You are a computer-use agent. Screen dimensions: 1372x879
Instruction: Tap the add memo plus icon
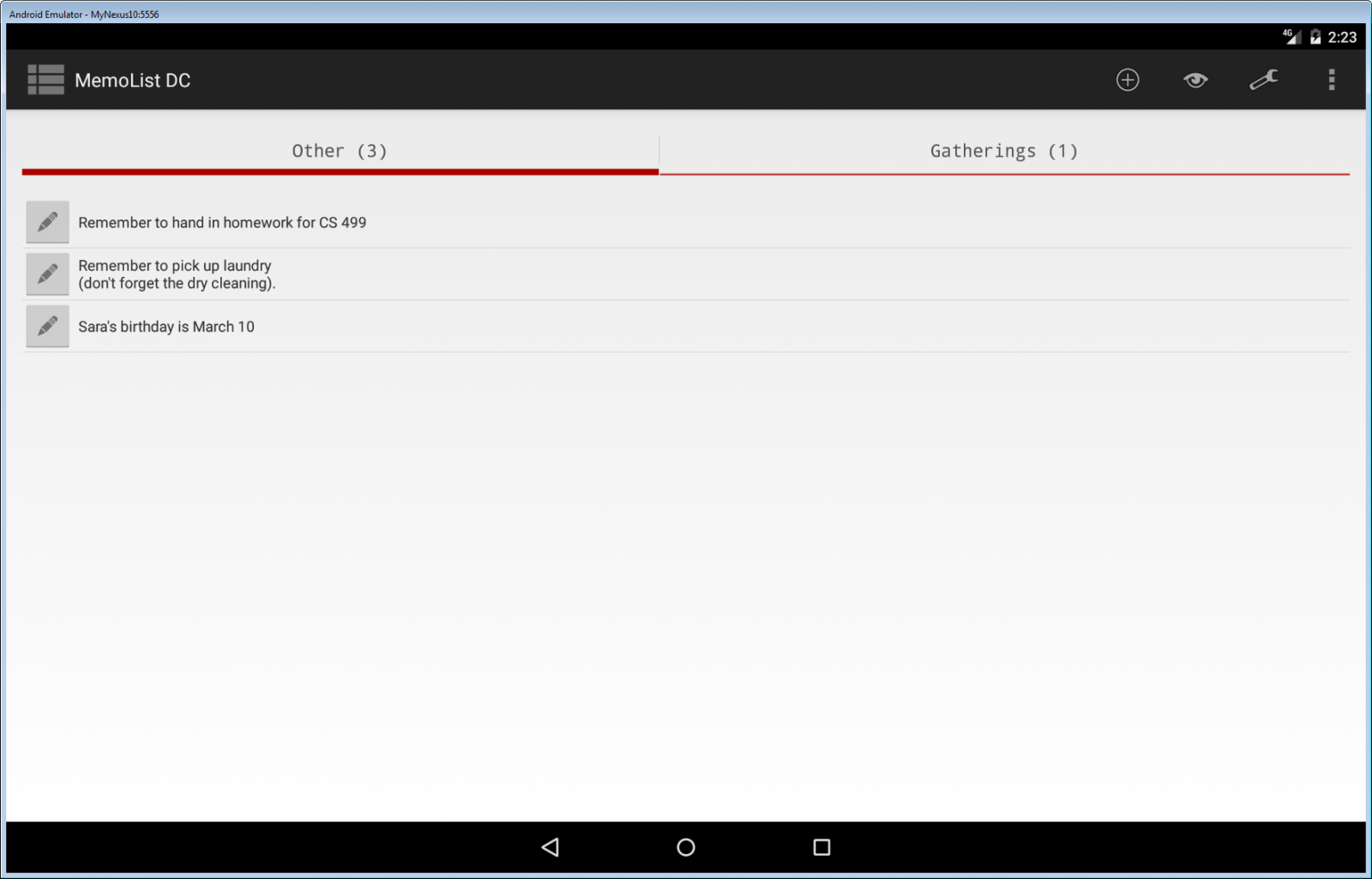pyautogui.click(x=1128, y=80)
